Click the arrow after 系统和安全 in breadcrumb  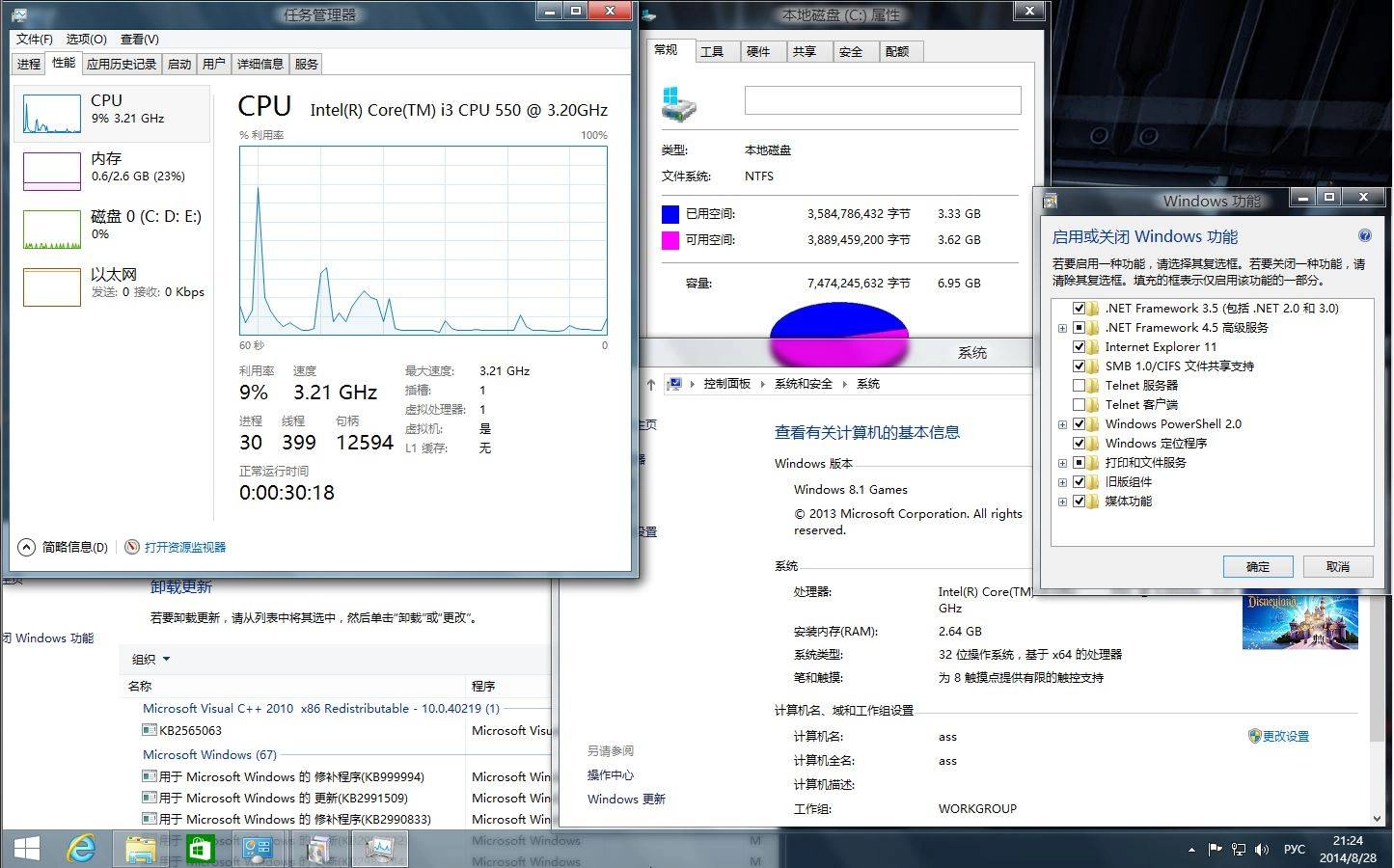[845, 384]
